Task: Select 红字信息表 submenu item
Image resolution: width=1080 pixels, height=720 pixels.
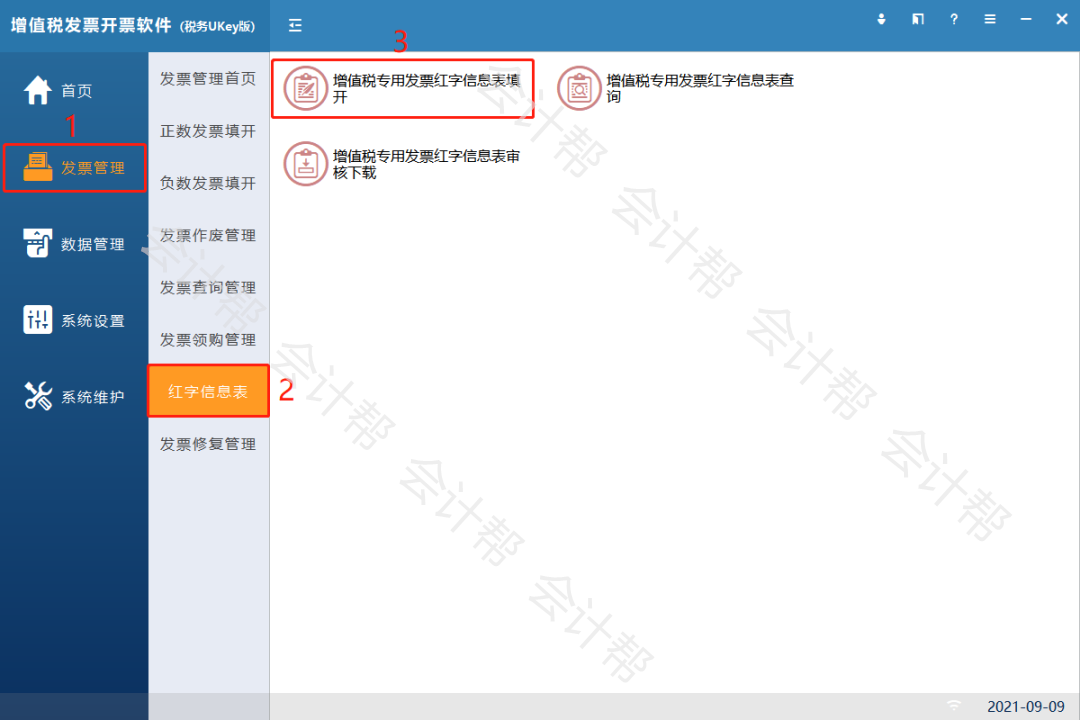Action: click(208, 392)
